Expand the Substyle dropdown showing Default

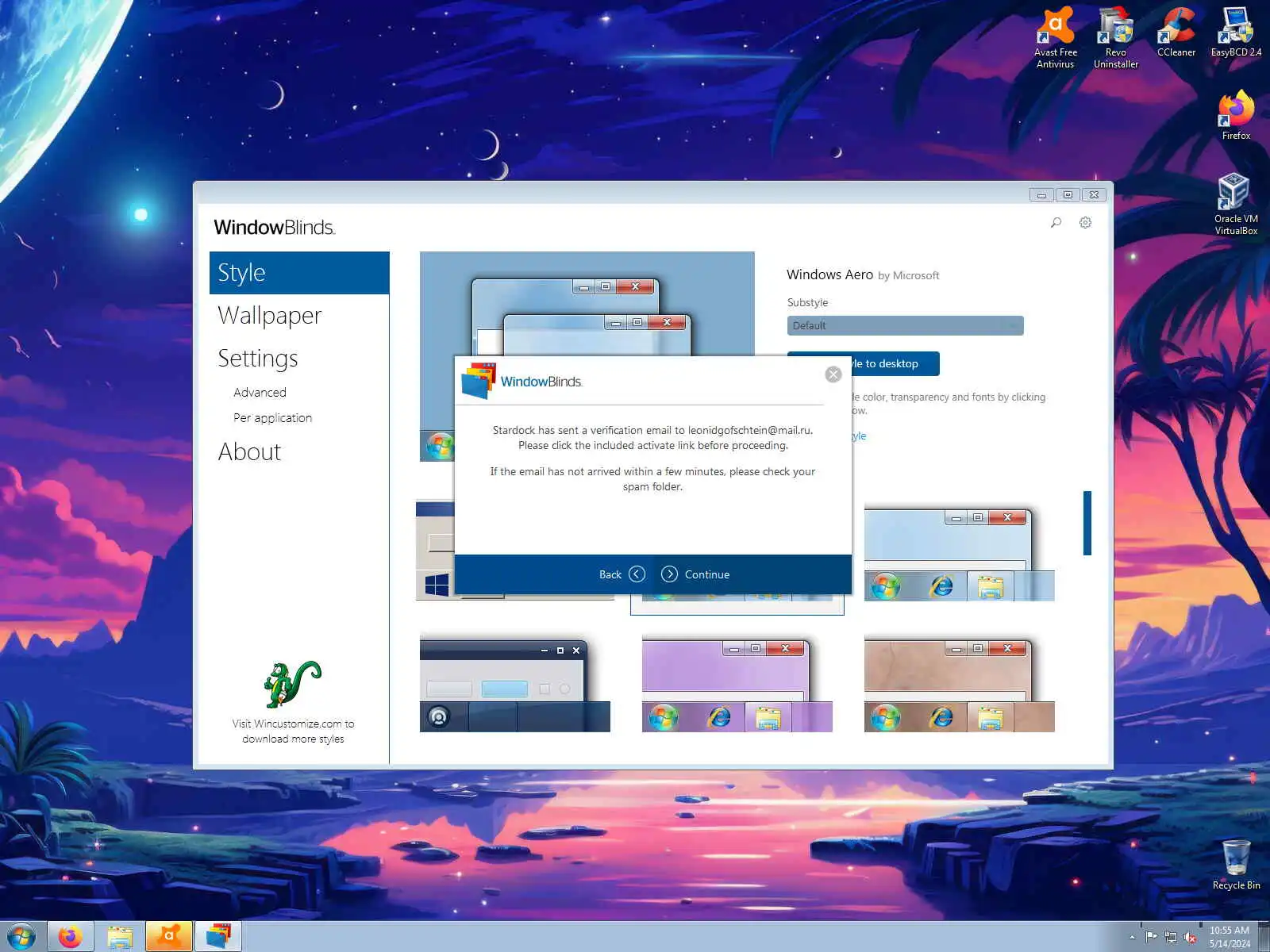(905, 326)
